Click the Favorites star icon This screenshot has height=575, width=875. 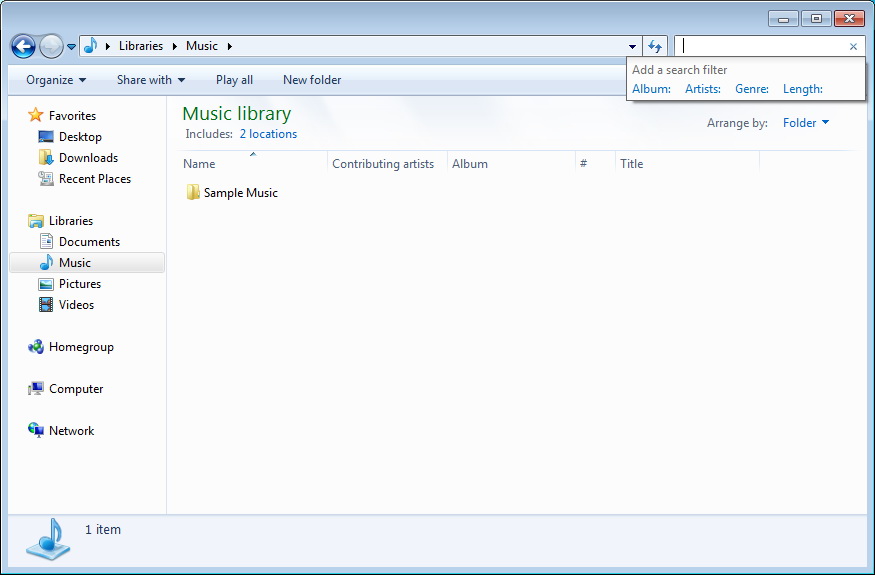(x=36, y=115)
